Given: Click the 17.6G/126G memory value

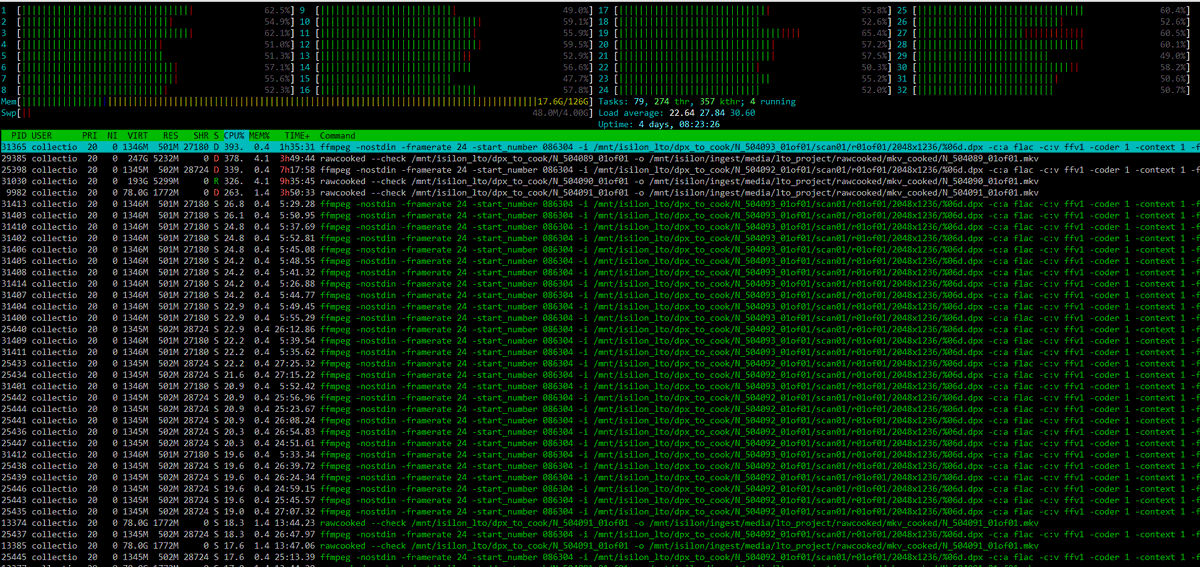Looking at the screenshot, I should click(x=564, y=101).
